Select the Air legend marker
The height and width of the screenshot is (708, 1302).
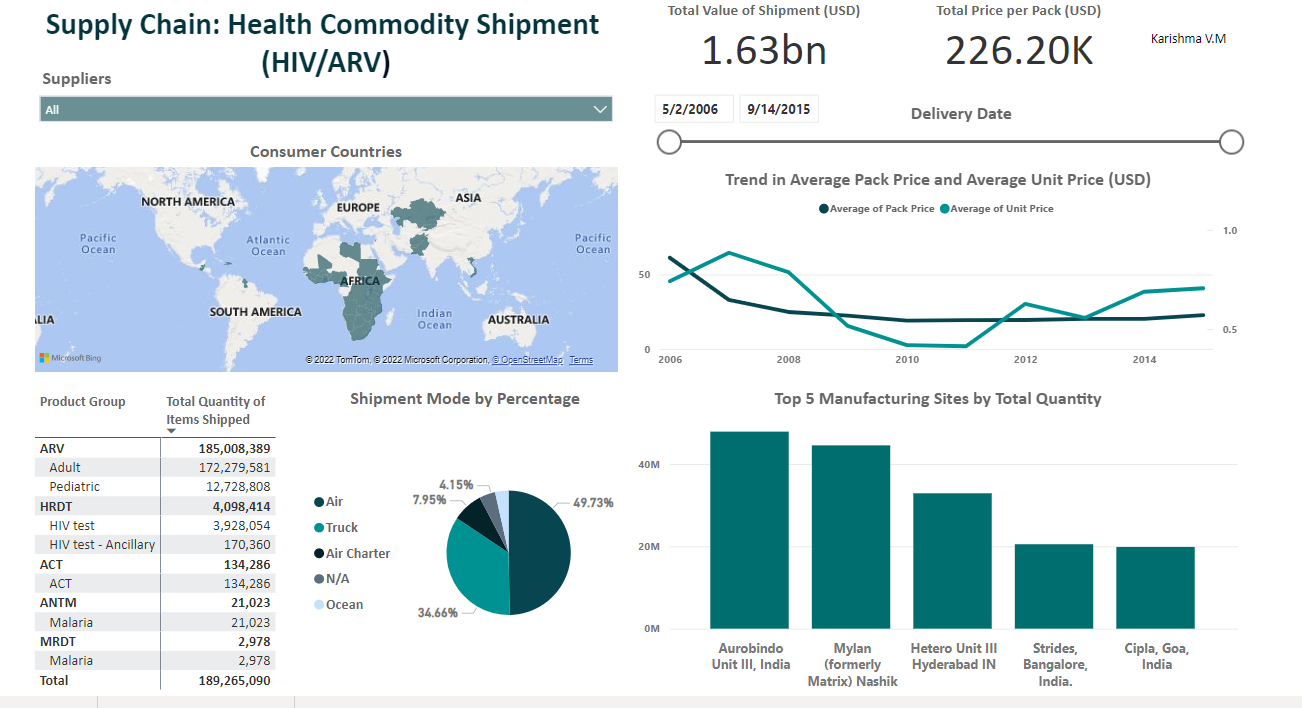(318, 501)
